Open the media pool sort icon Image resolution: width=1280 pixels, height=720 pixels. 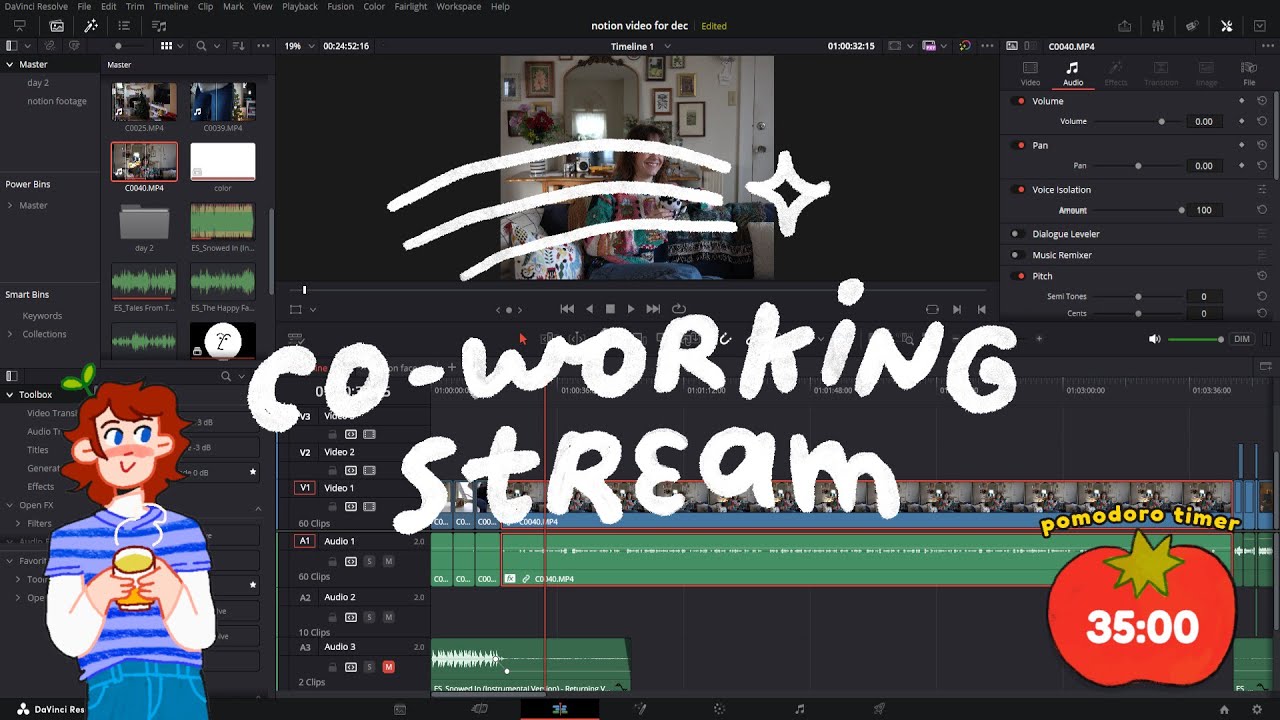pyautogui.click(x=238, y=46)
